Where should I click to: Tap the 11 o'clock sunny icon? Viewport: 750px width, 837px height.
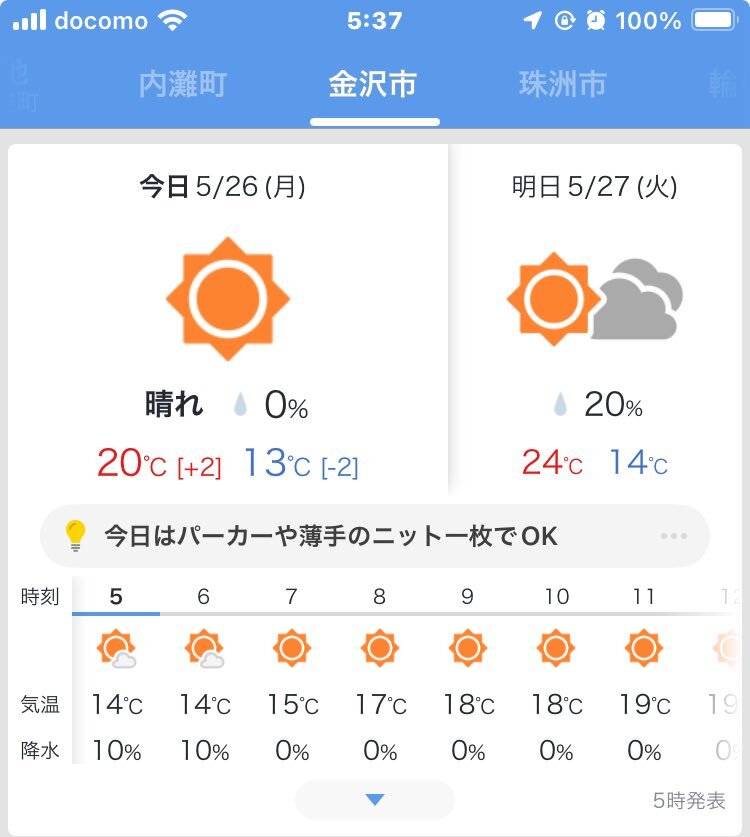click(644, 648)
